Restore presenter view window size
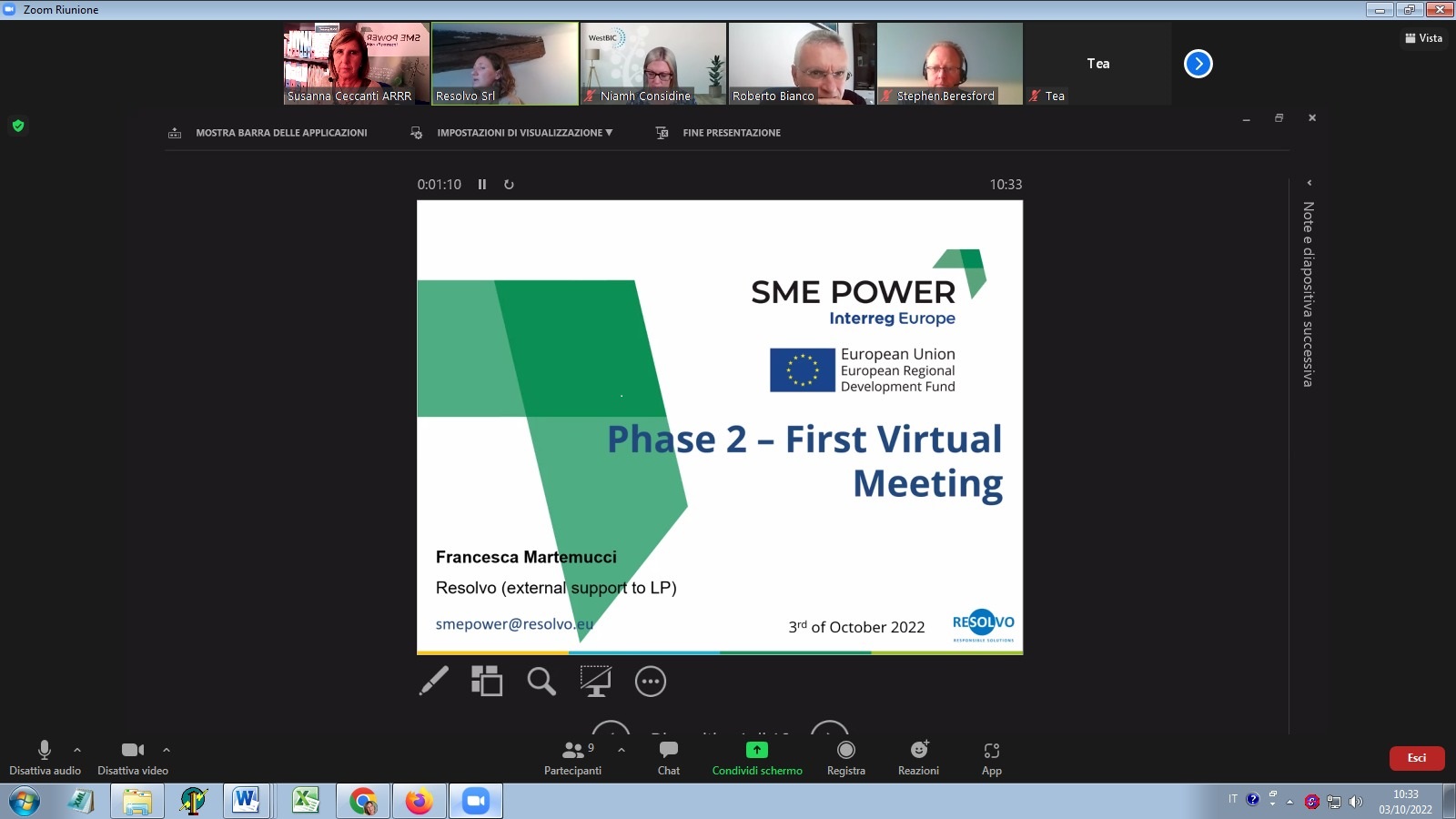 [x=1279, y=118]
